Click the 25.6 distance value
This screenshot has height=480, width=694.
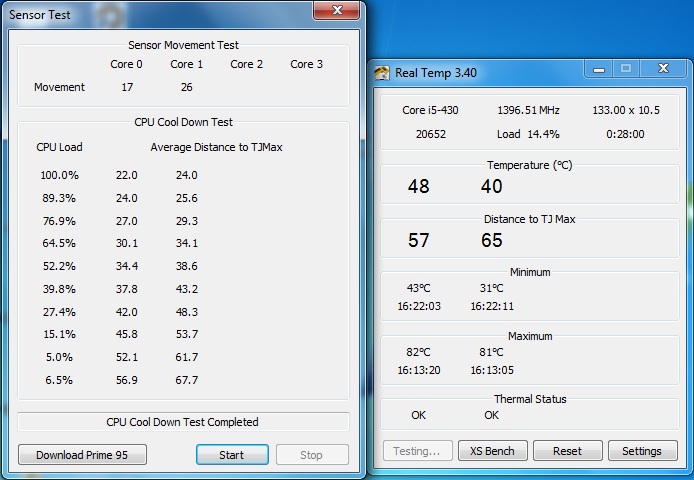[186, 198]
